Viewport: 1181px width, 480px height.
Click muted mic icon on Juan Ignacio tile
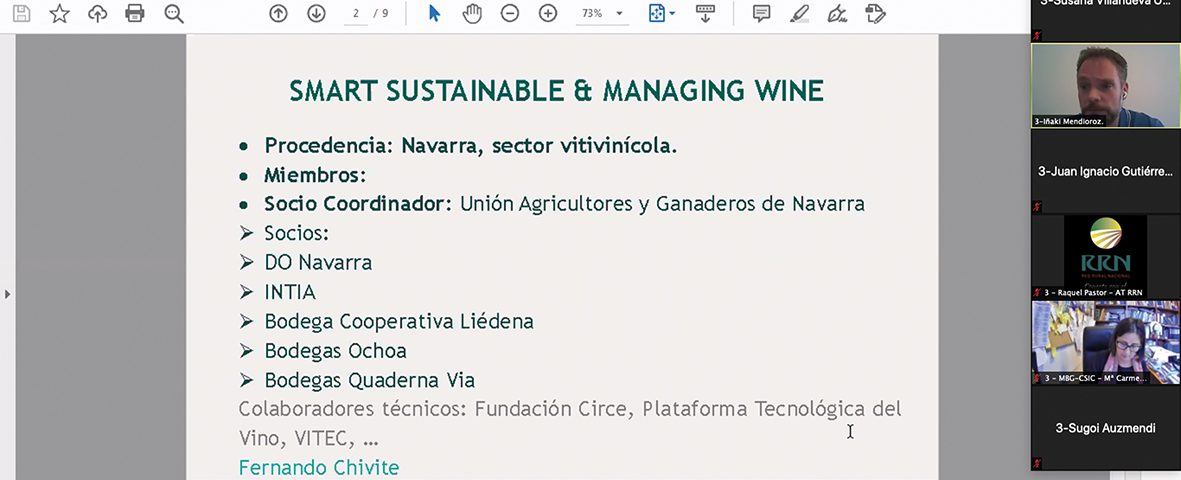coord(1038,206)
